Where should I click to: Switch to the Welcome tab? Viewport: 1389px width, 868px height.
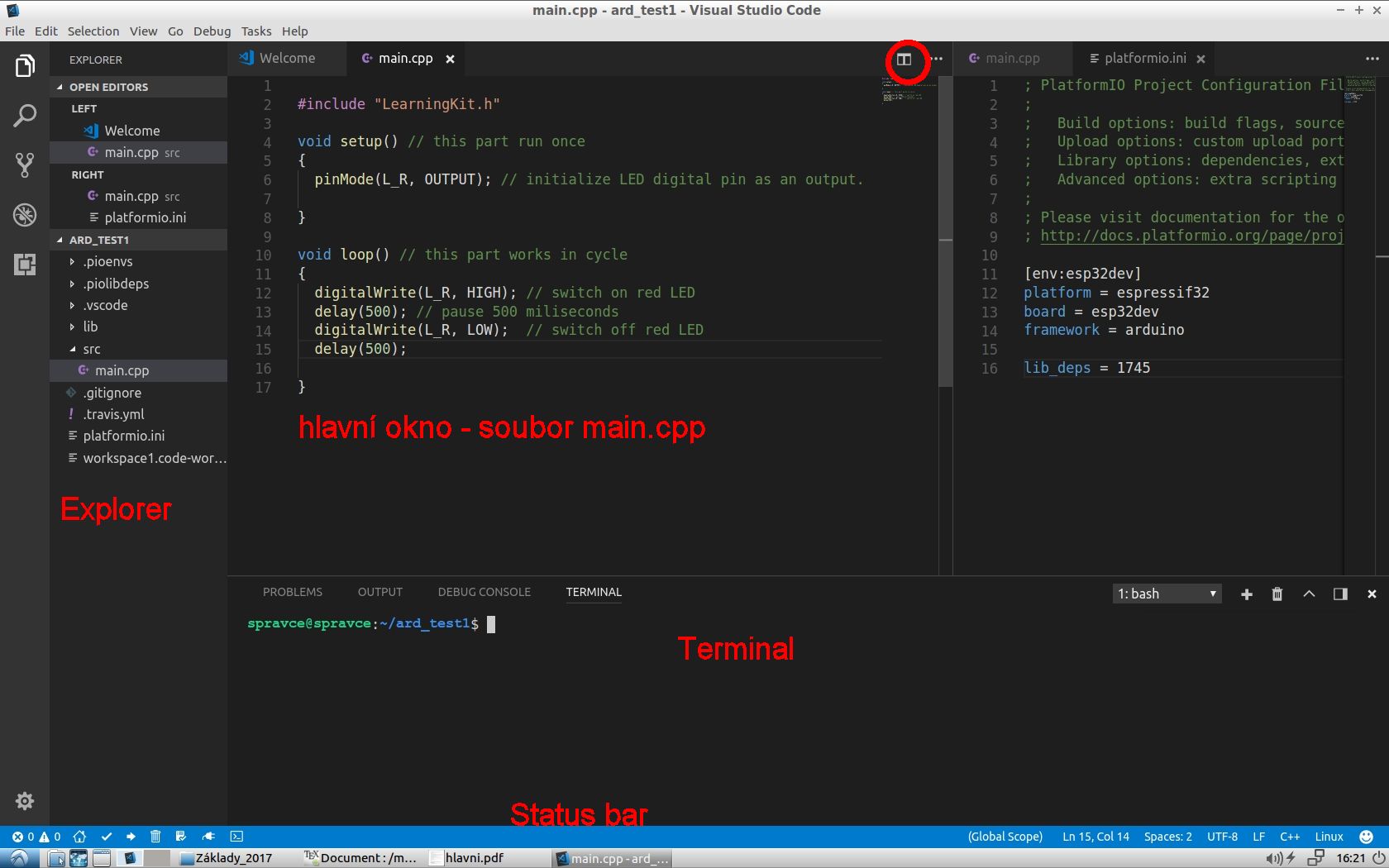[x=287, y=59]
